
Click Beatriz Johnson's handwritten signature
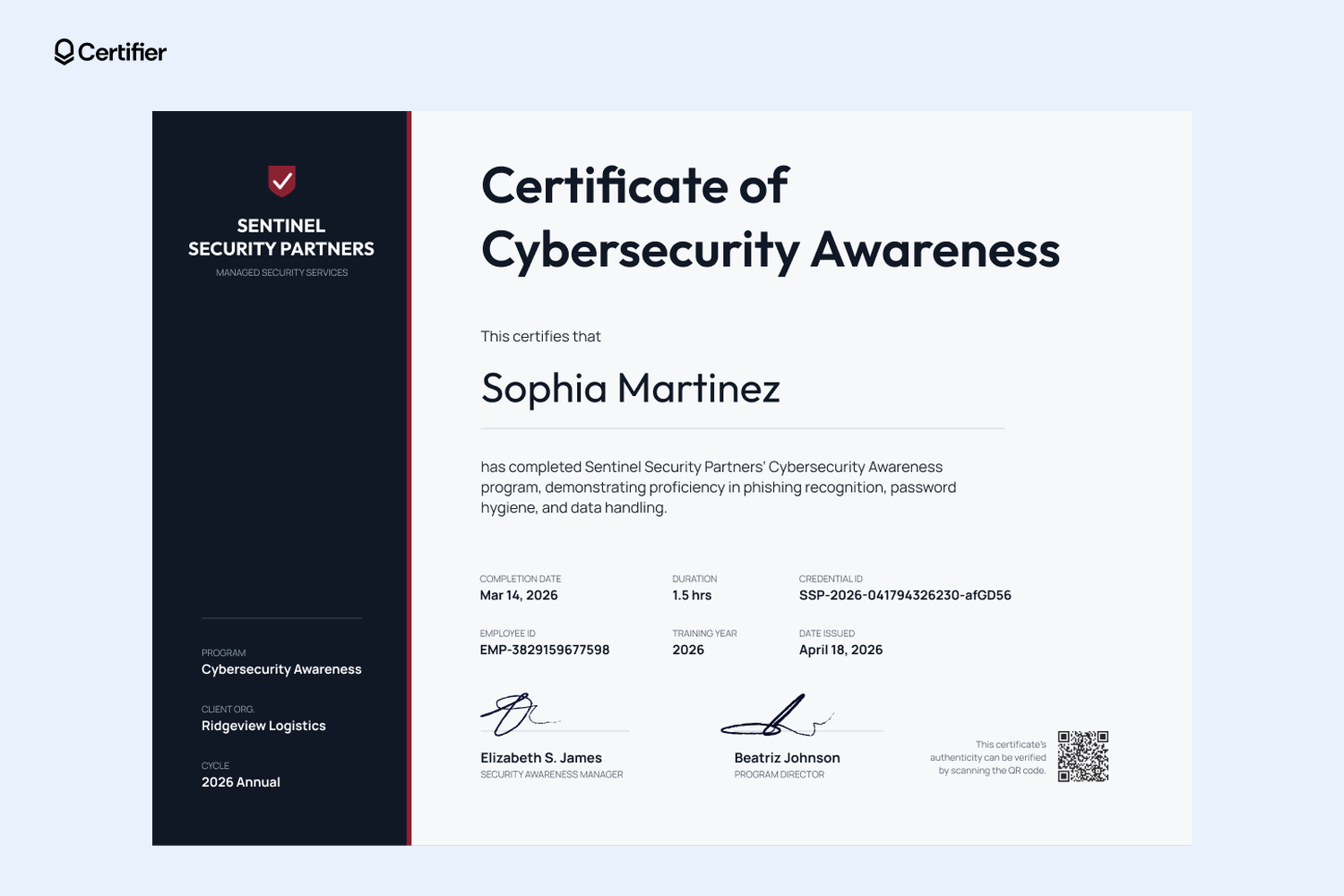[x=777, y=715]
